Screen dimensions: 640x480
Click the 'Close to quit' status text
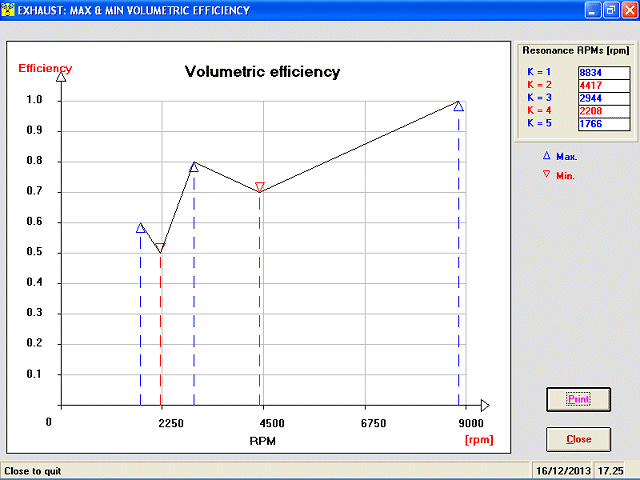pyautogui.click(x=33, y=471)
